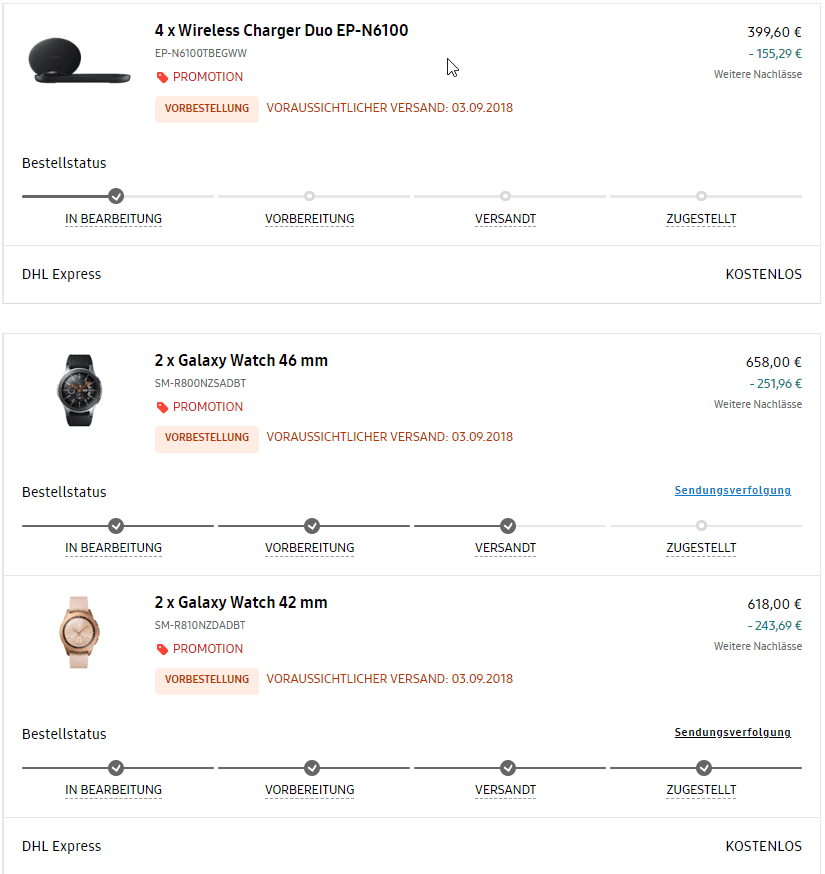Click the red promotion tag icon for Wireless Charger
The height and width of the screenshot is (874, 825).
162,77
